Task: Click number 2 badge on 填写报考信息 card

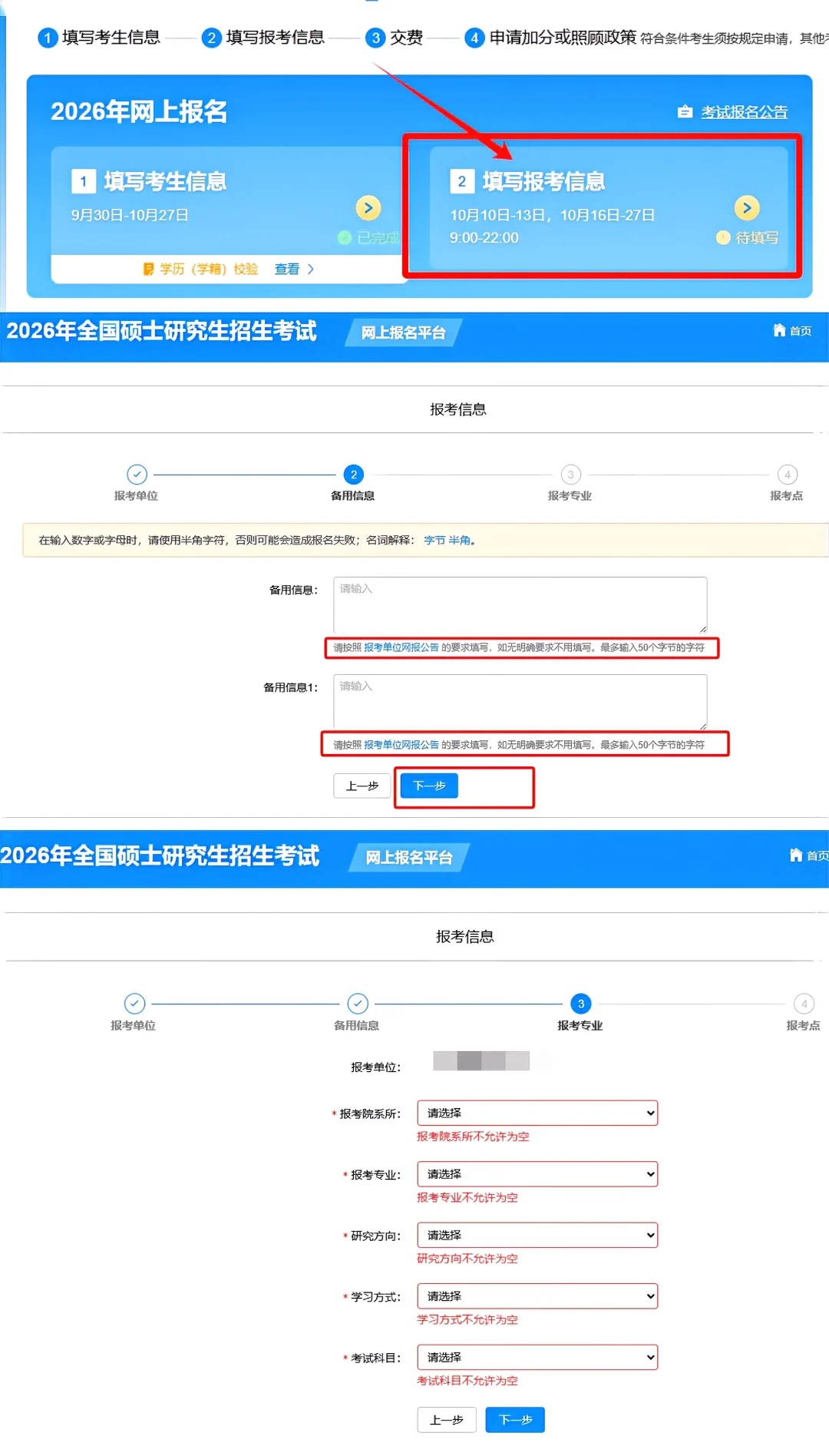Action: point(462,181)
